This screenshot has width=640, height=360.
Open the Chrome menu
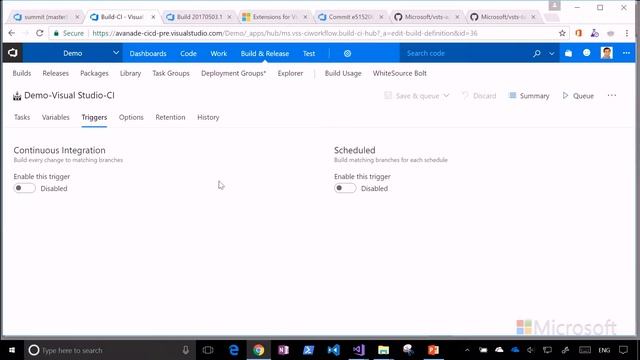pyautogui.click(x=627, y=33)
